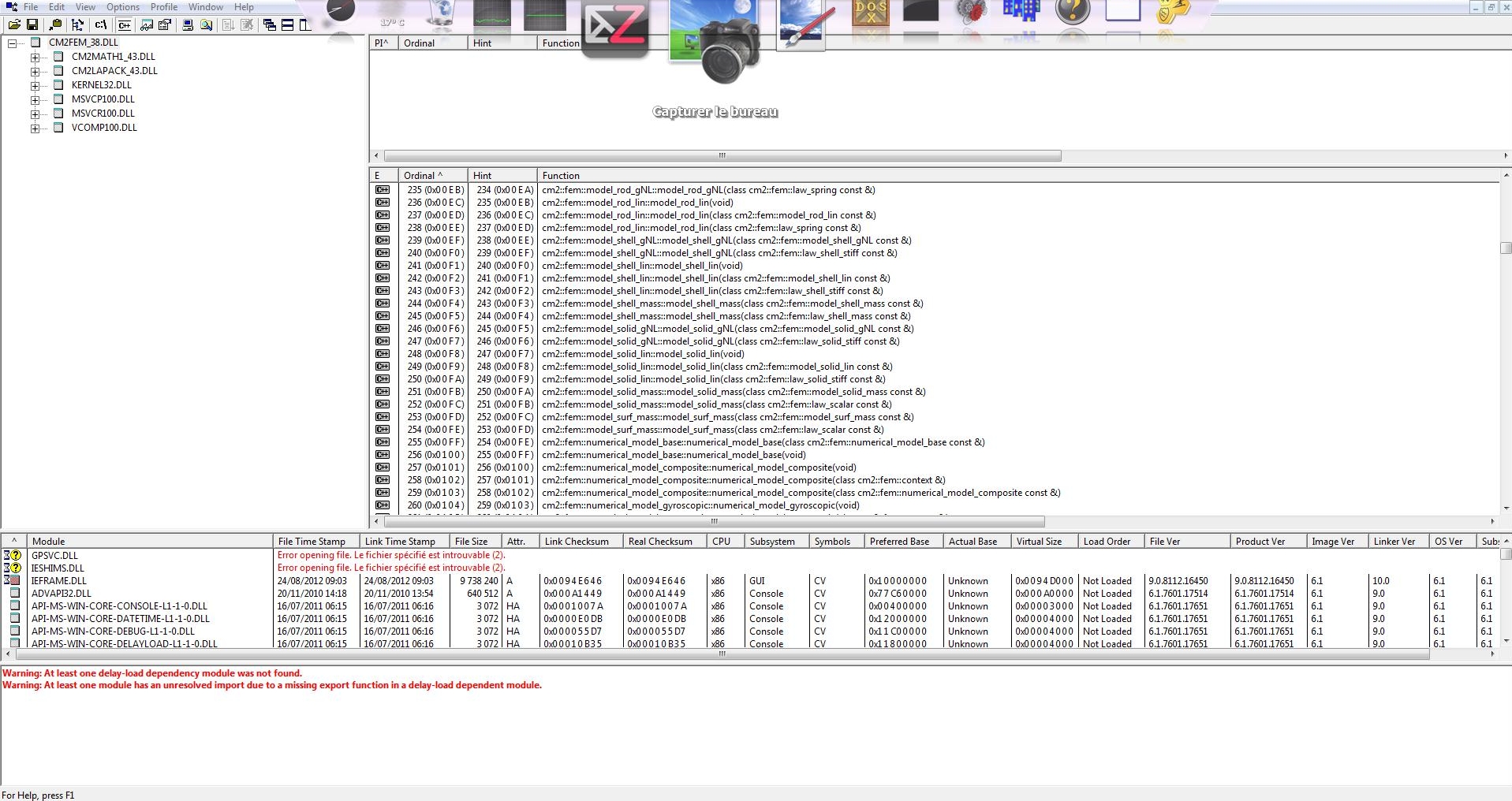Click the module list scroll-down arrow
The width and height of the screenshot is (1512, 801).
1505,642
